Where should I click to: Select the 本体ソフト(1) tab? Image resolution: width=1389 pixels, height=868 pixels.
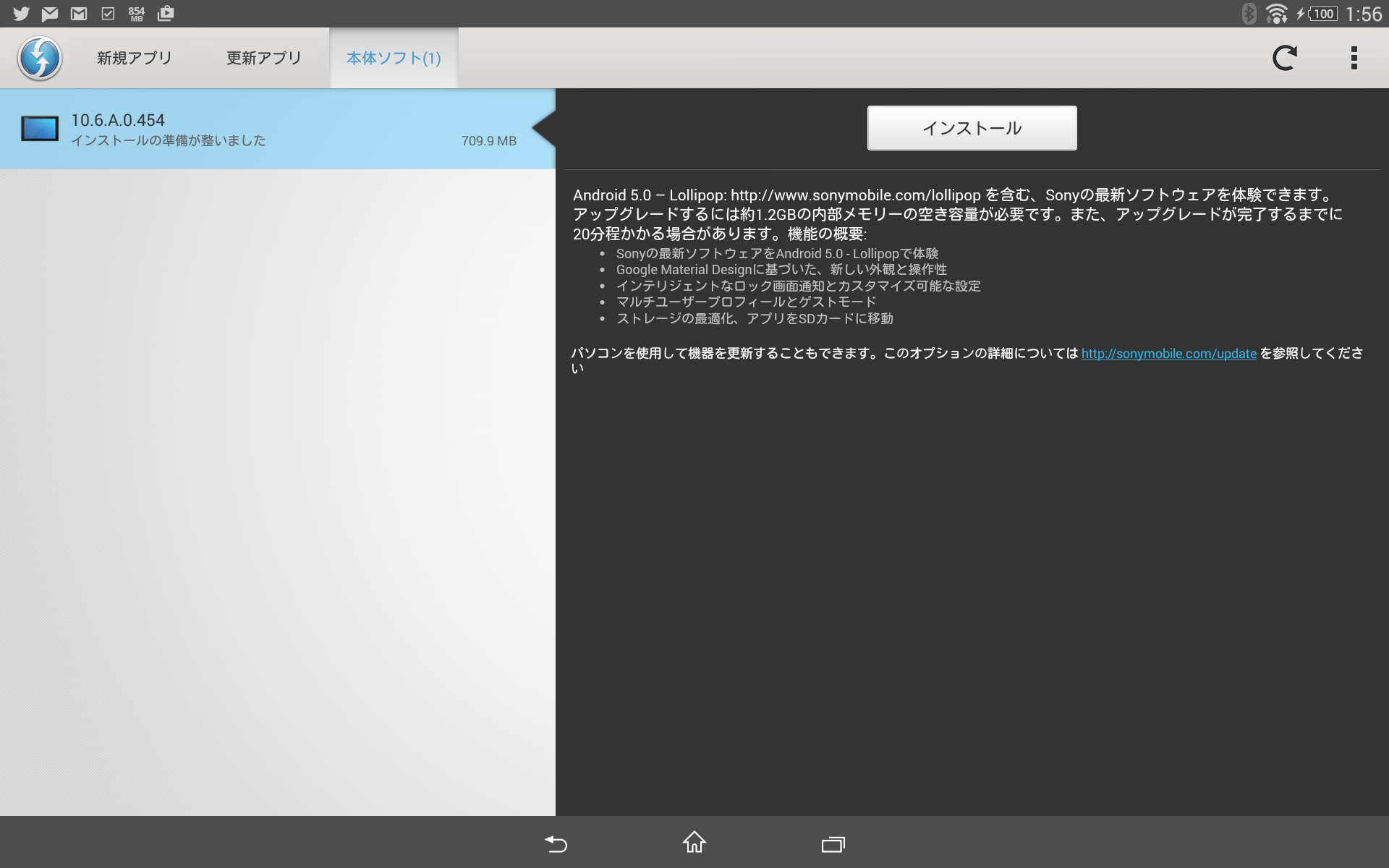[x=394, y=58]
